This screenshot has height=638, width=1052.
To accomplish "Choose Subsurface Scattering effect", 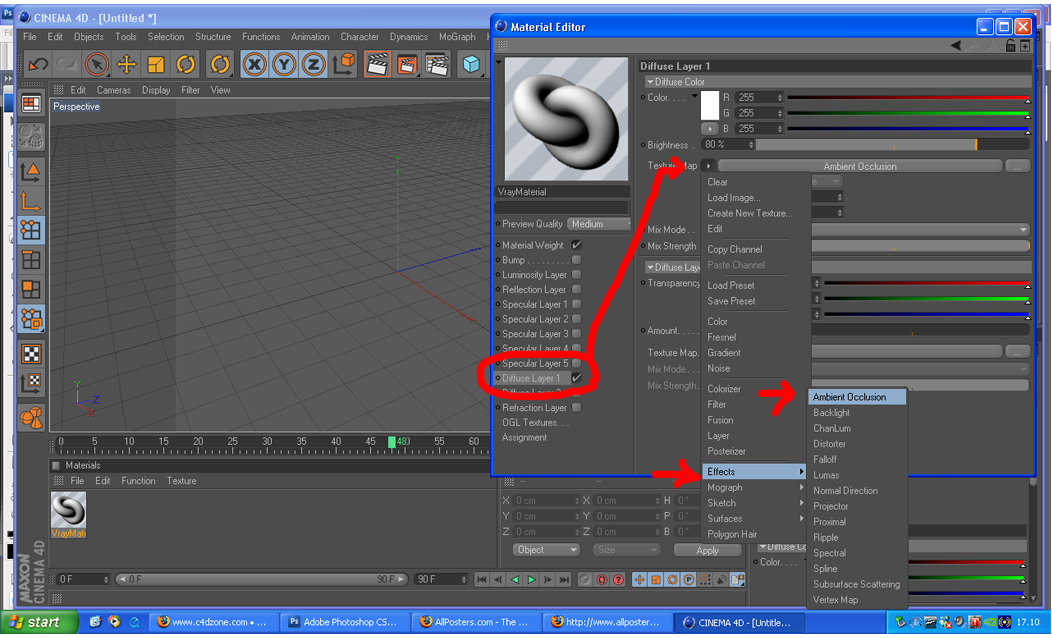I will coord(856,584).
